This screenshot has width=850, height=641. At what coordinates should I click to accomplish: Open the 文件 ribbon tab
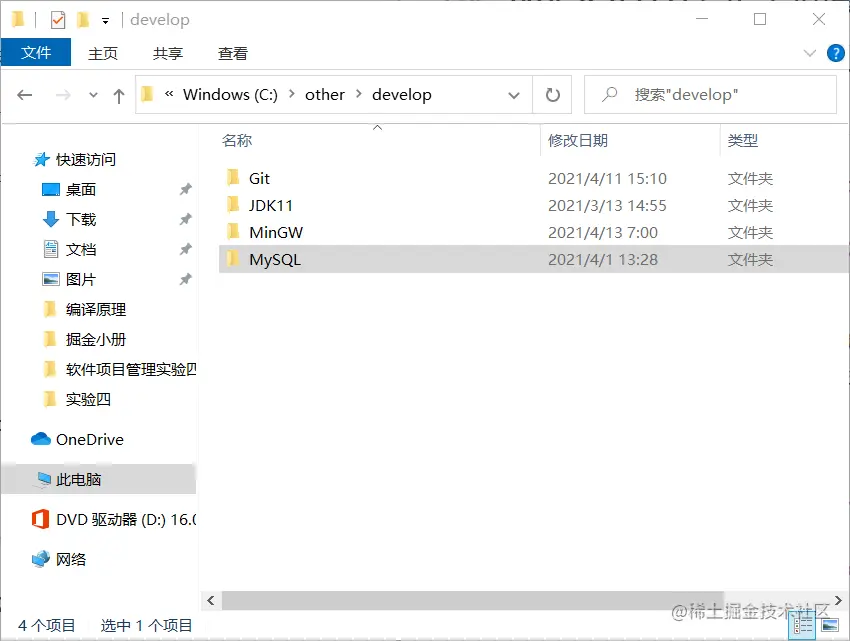click(36, 53)
